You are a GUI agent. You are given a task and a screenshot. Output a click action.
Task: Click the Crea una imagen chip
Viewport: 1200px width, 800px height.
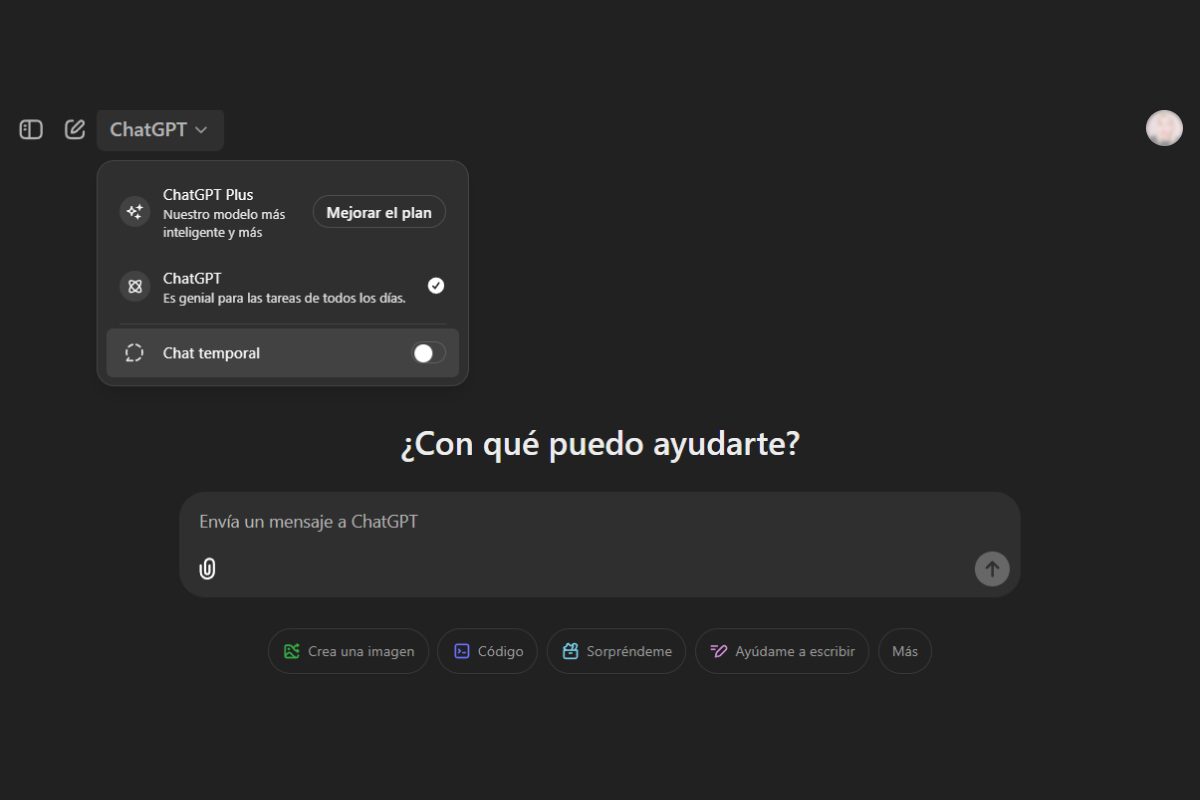tap(348, 650)
